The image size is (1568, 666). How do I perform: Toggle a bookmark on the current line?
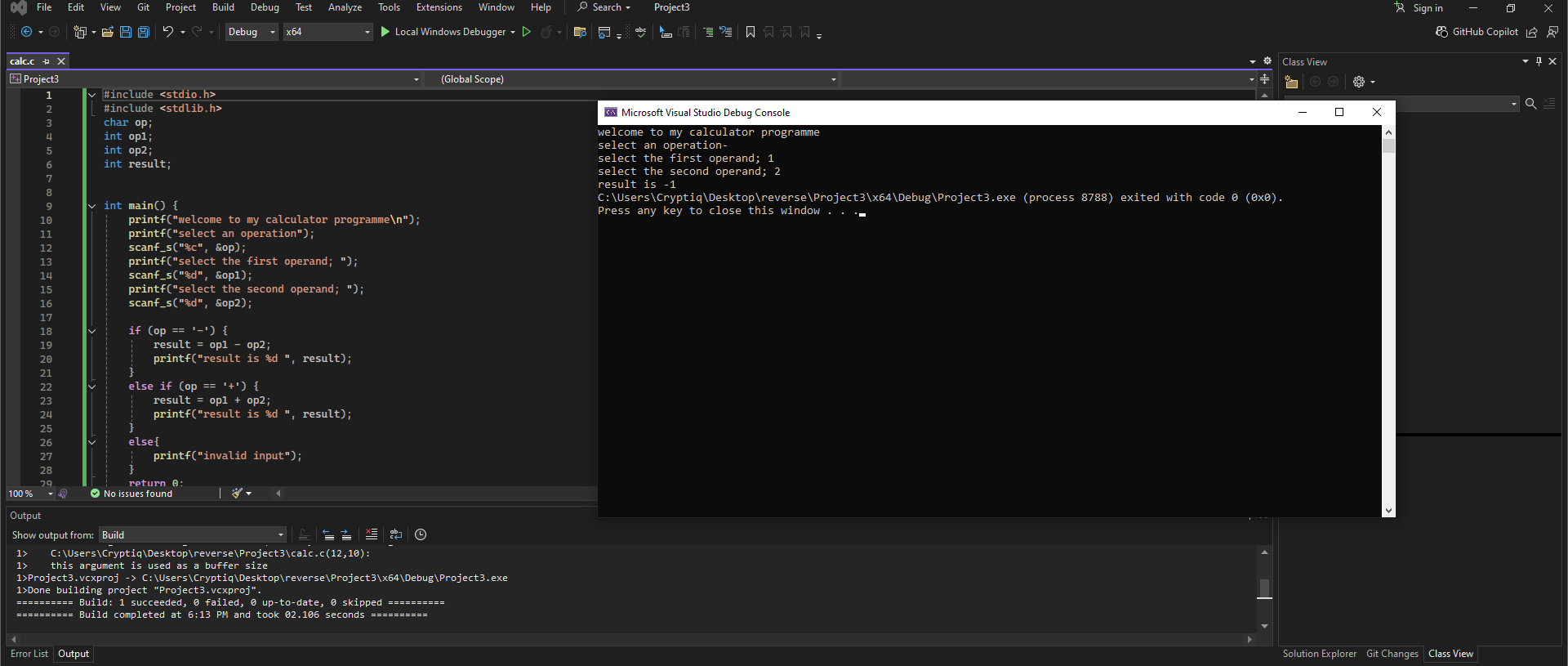point(751,32)
